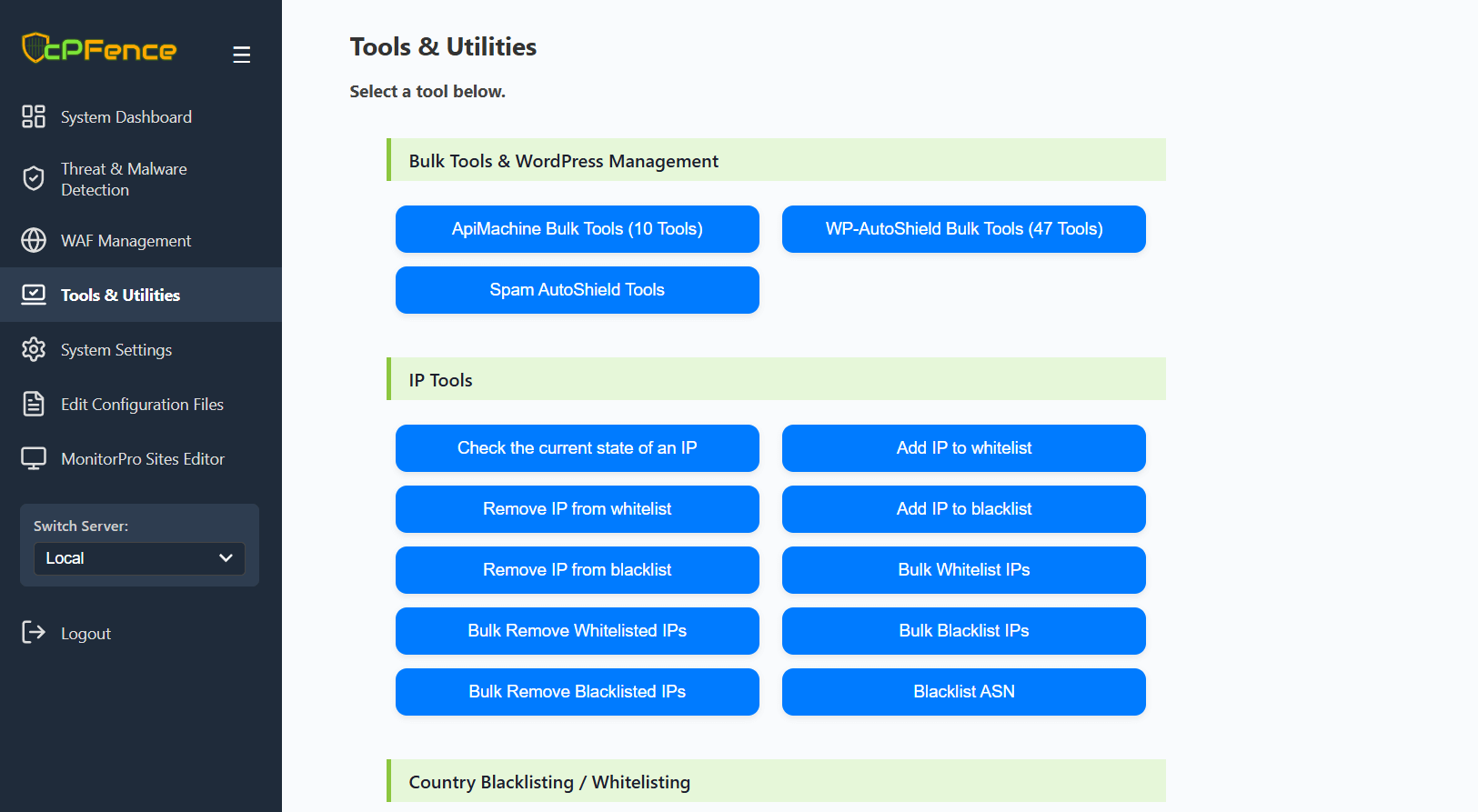Expand the Switch Server Local dropdown
Viewport: 1478px width, 812px height.
click(139, 558)
